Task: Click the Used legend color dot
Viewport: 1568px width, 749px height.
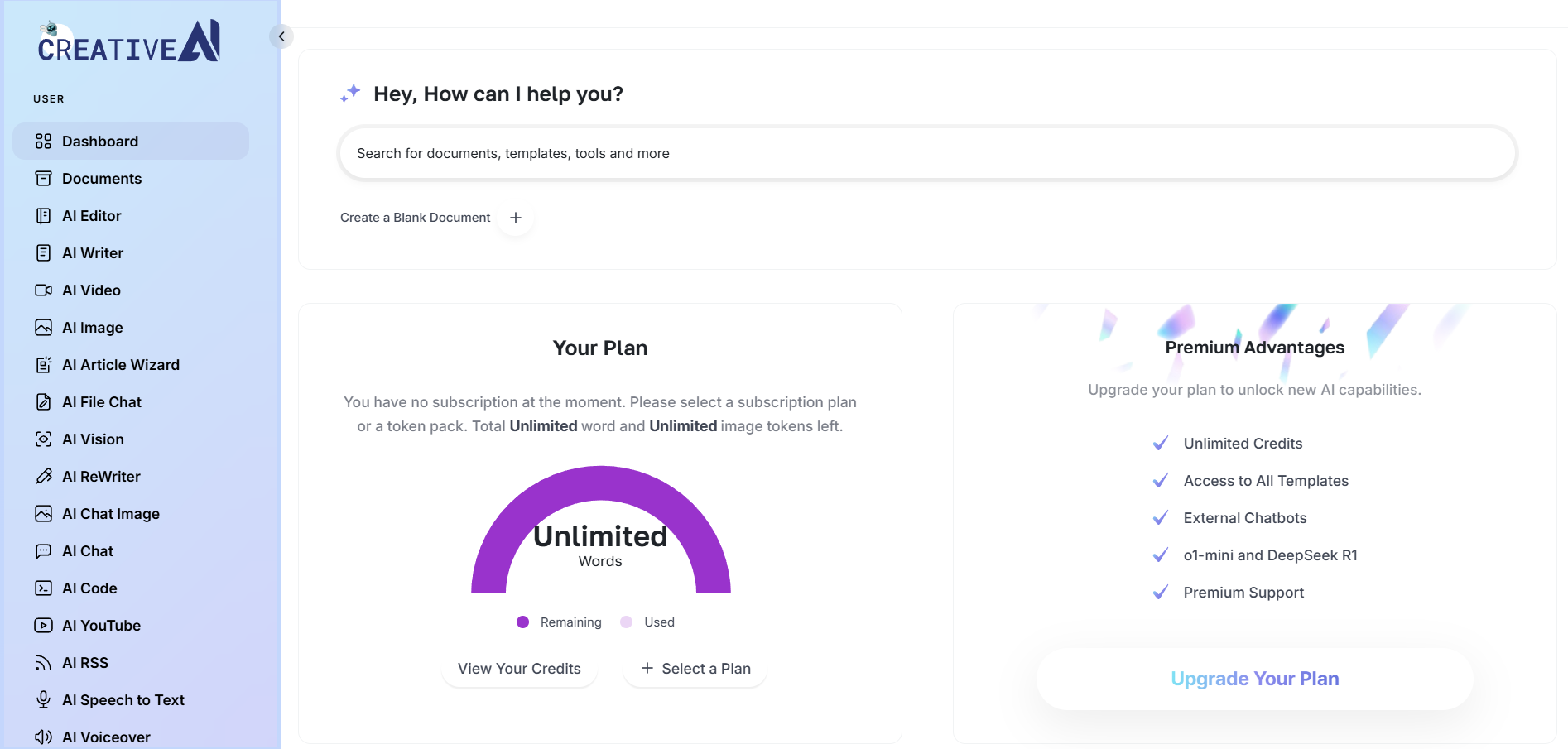Action: click(x=627, y=622)
